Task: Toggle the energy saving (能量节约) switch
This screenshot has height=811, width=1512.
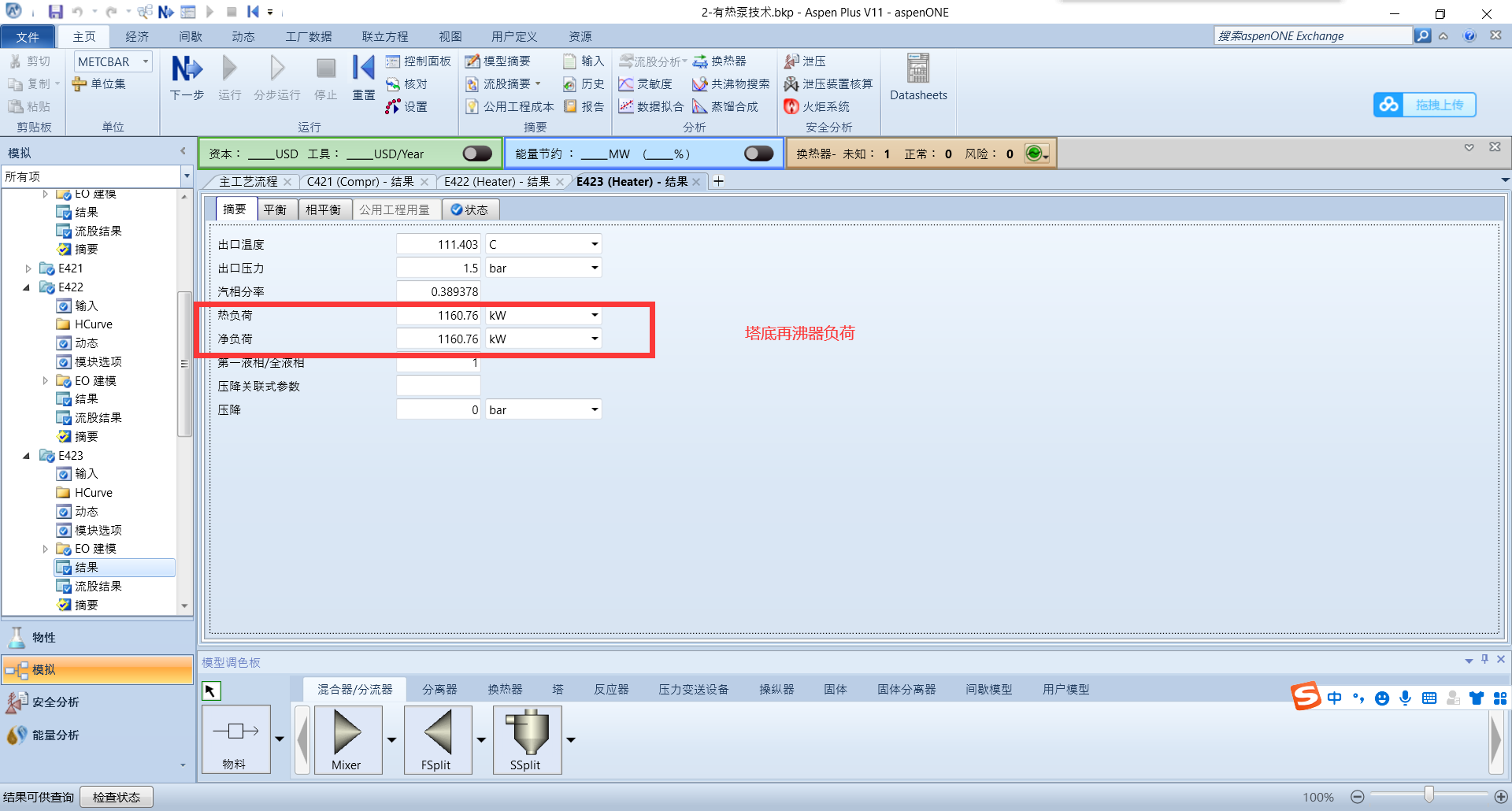Action: point(758,154)
